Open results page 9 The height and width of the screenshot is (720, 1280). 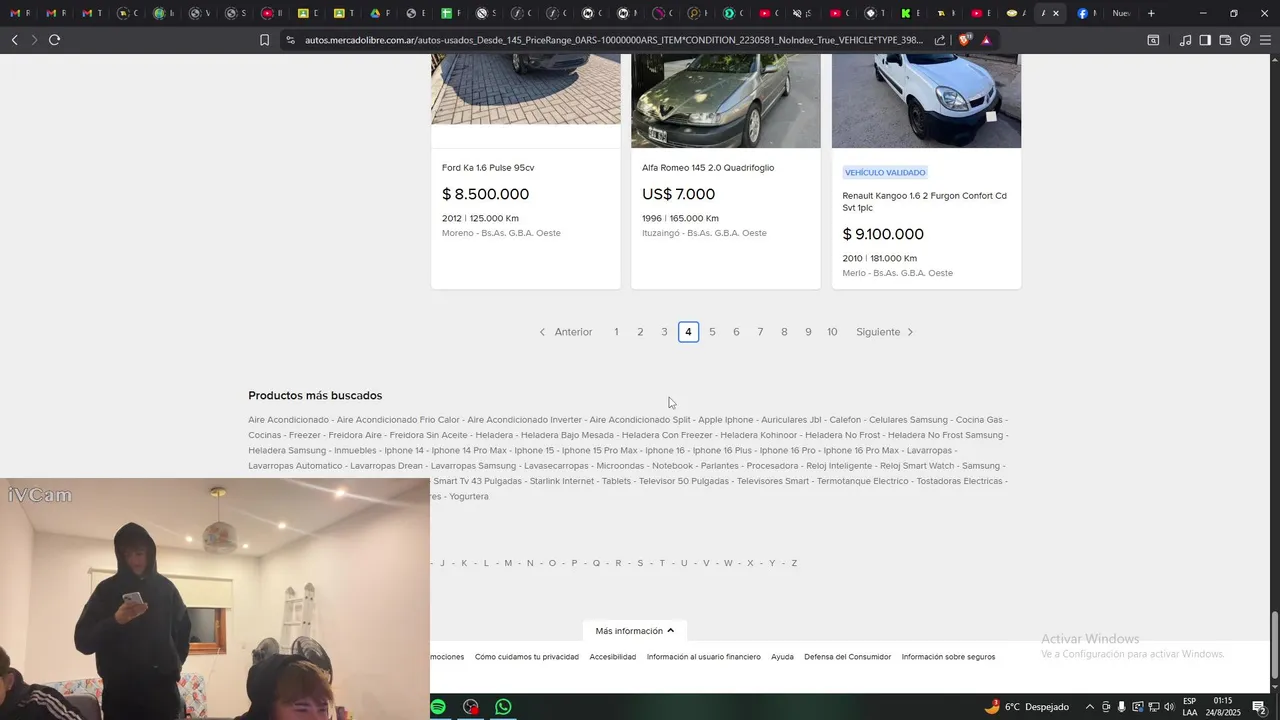(x=808, y=332)
